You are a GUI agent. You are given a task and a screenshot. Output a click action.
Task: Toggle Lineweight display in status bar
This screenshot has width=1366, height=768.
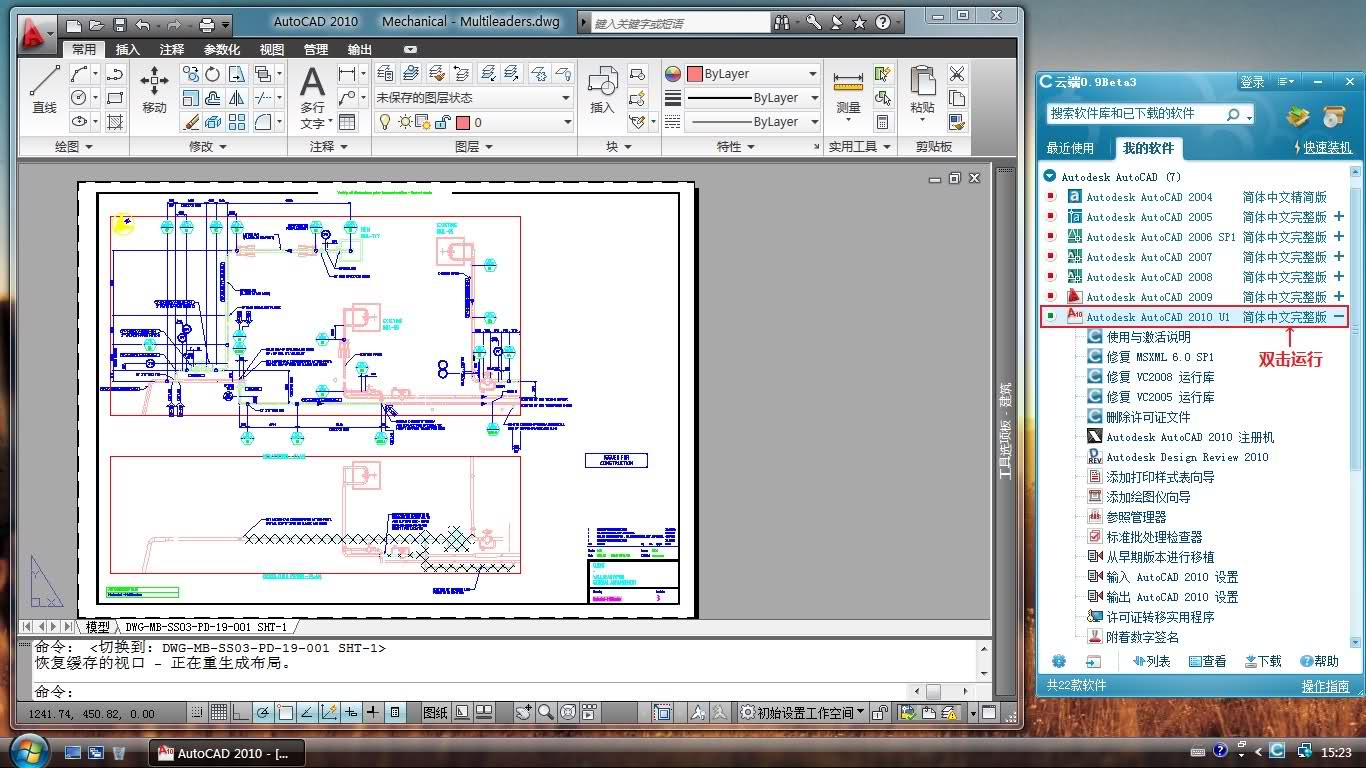click(x=373, y=713)
